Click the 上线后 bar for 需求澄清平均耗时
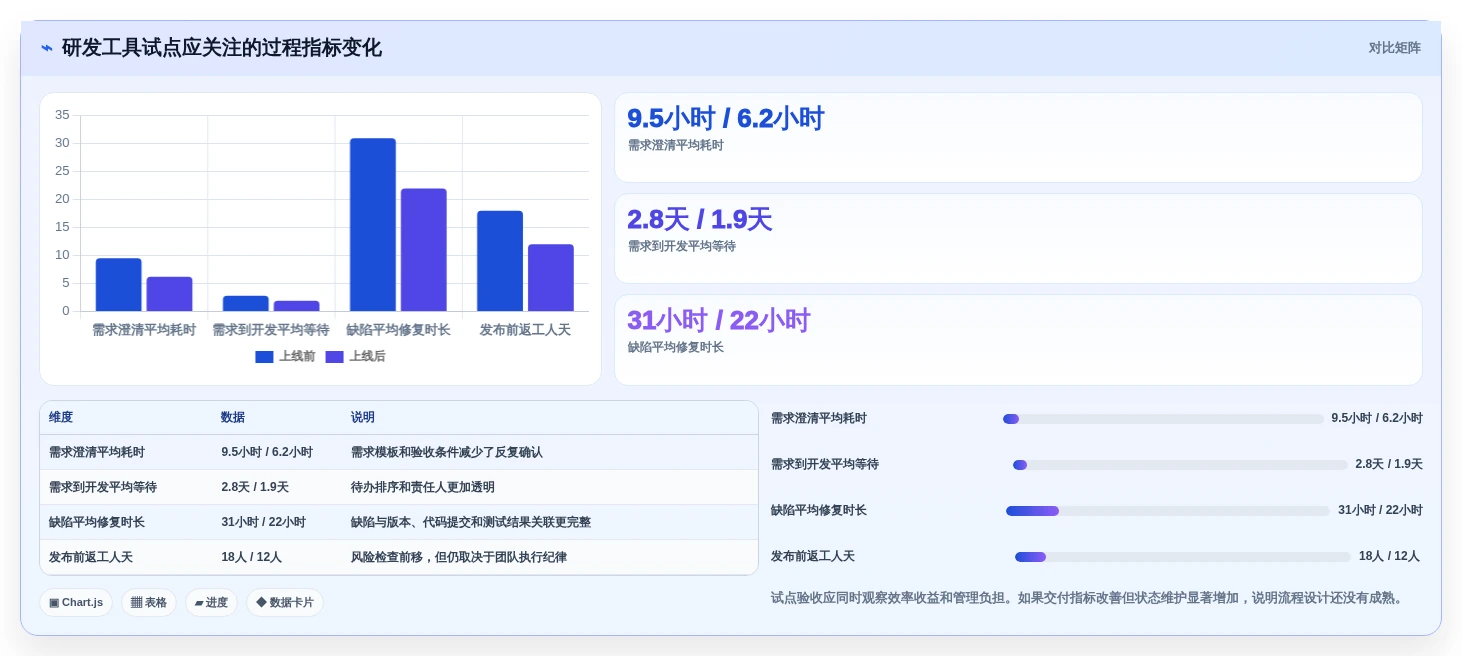 click(x=169, y=294)
